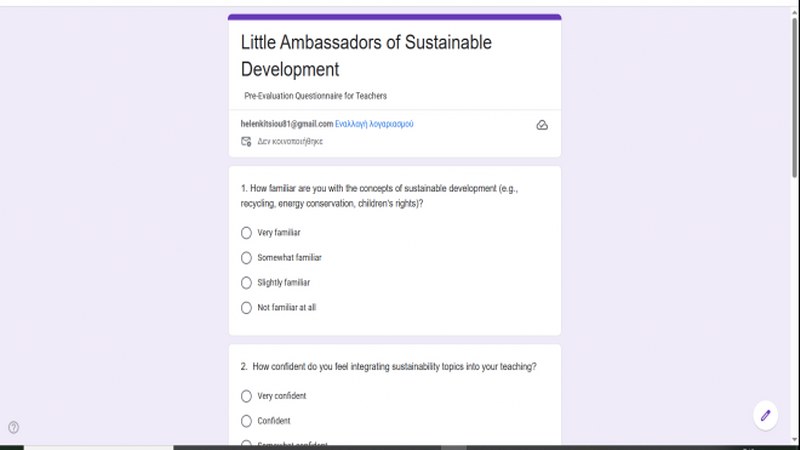The height and width of the screenshot is (450, 800).
Task: Click the 'Not familiar at all' label text
Action: coord(287,308)
